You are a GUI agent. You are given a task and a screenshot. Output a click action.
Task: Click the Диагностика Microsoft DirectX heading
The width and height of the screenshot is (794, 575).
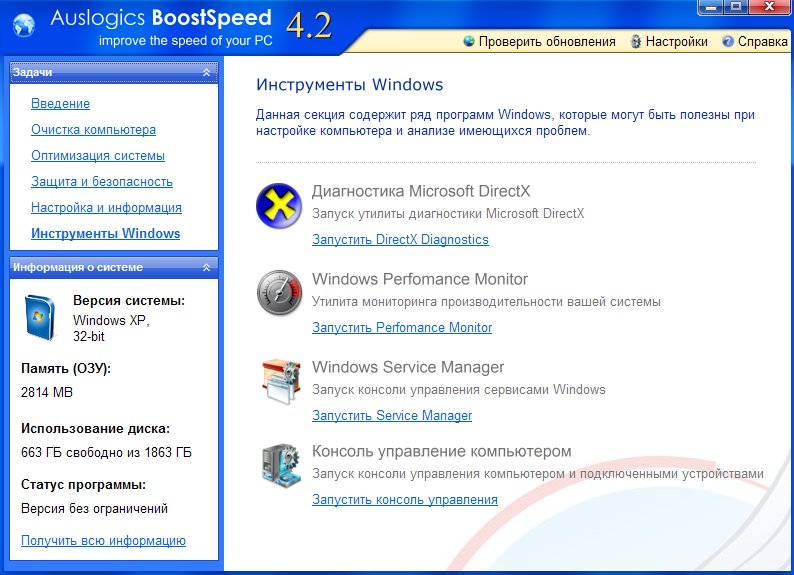[421, 191]
